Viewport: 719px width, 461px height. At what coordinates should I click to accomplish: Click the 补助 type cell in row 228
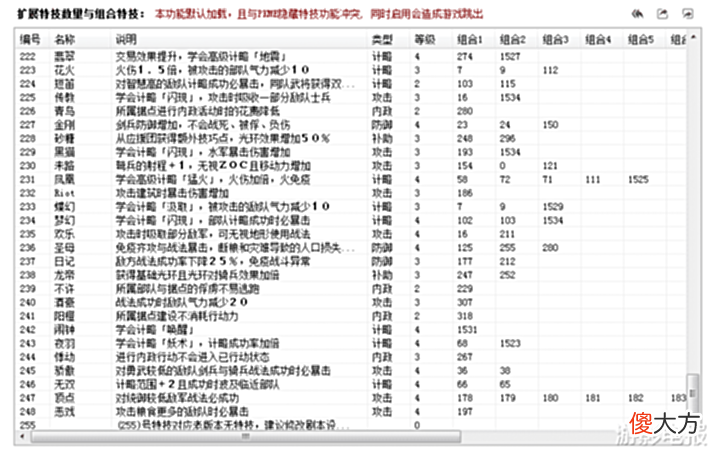click(382, 139)
